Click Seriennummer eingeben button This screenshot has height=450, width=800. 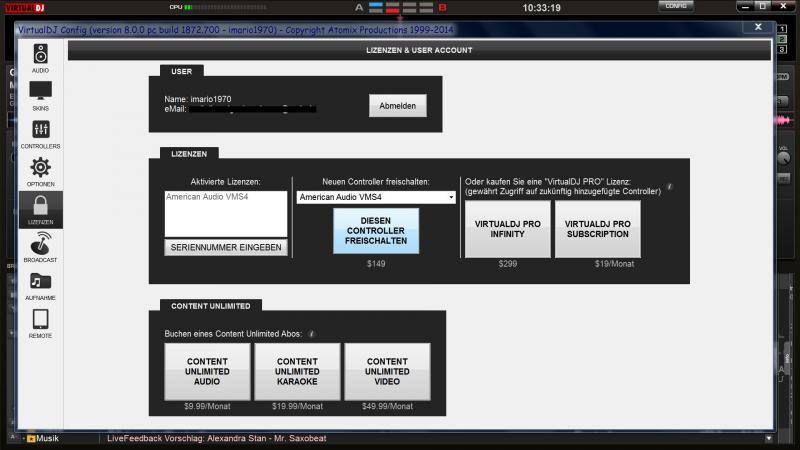tap(226, 247)
